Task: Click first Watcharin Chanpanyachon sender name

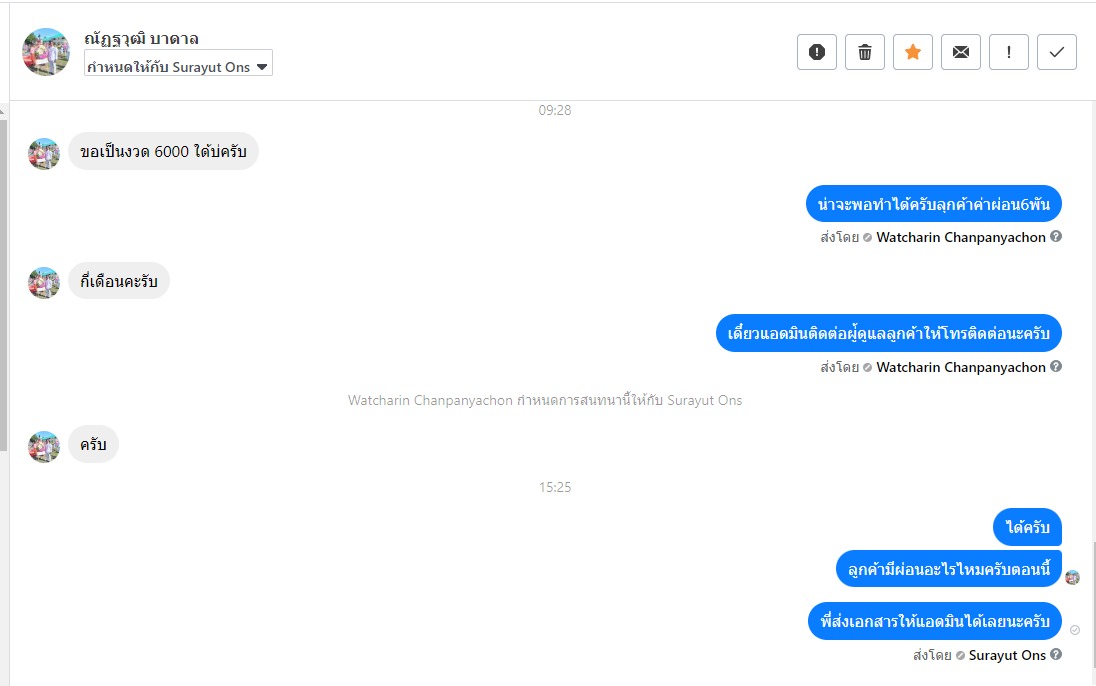Action: tap(960, 237)
